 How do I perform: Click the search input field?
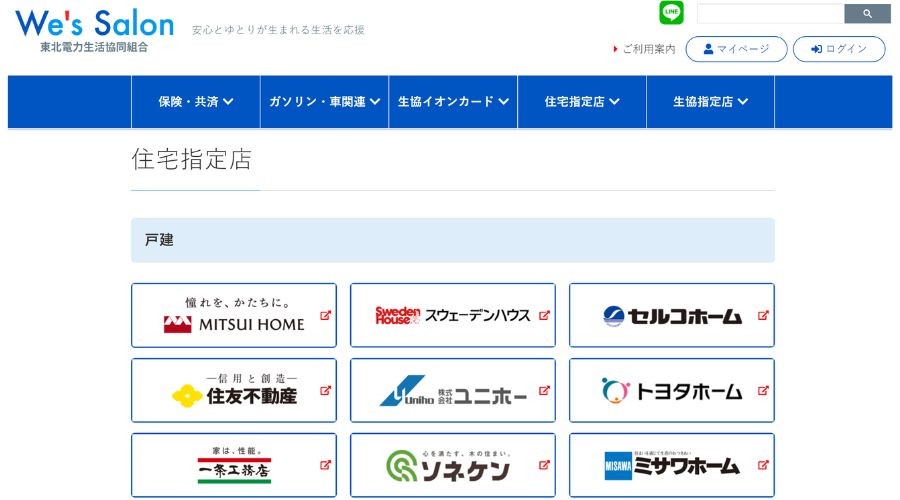(x=770, y=14)
